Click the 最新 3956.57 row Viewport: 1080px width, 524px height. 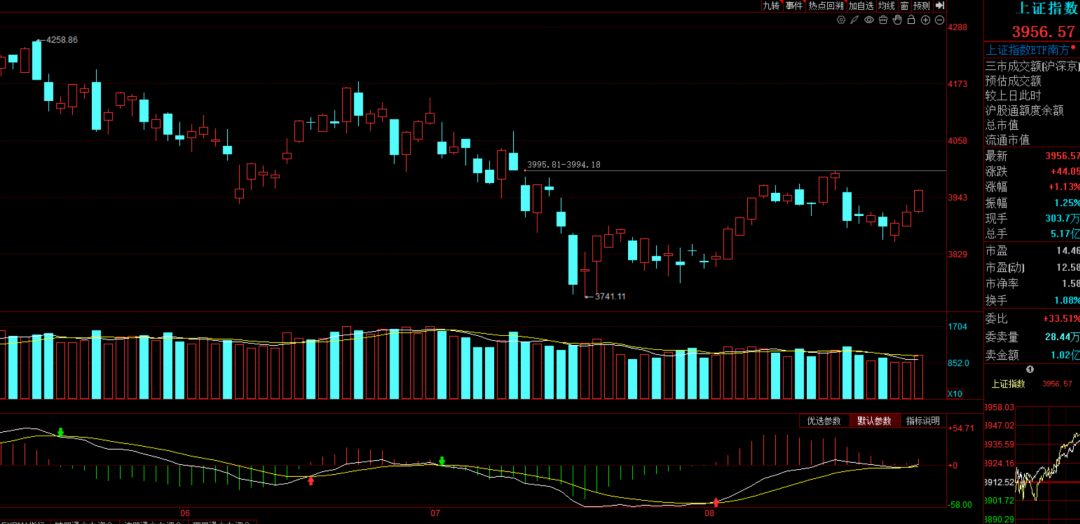(1032, 156)
